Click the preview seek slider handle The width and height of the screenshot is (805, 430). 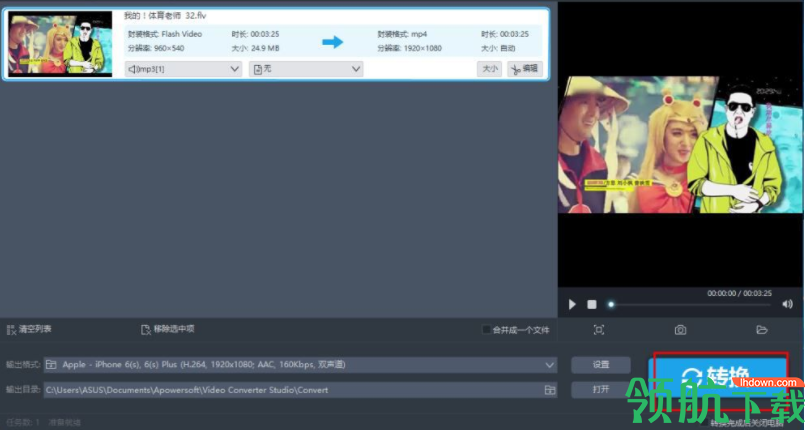pyautogui.click(x=611, y=304)
